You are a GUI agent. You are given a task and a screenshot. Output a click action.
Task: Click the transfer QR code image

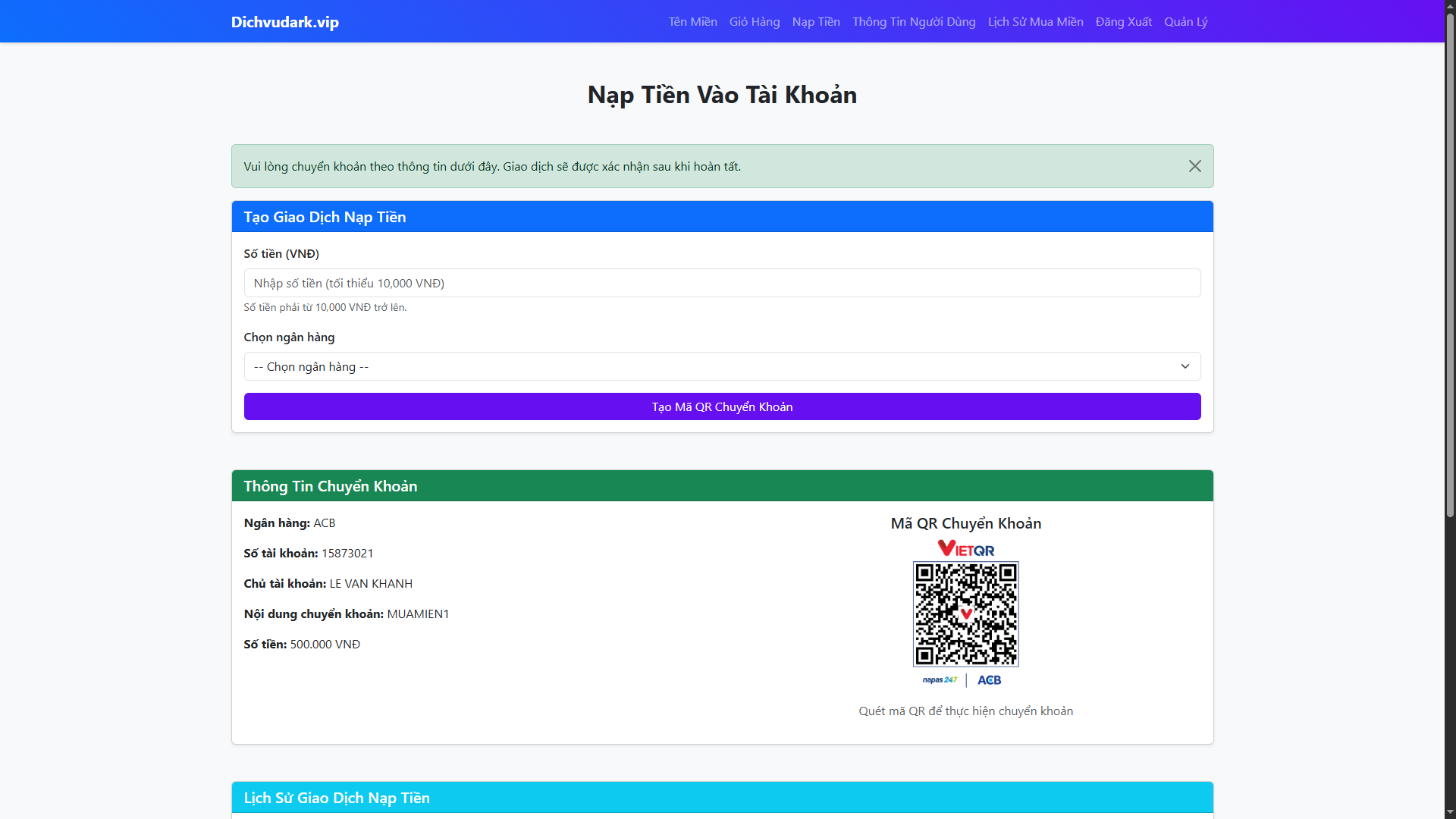965,614
